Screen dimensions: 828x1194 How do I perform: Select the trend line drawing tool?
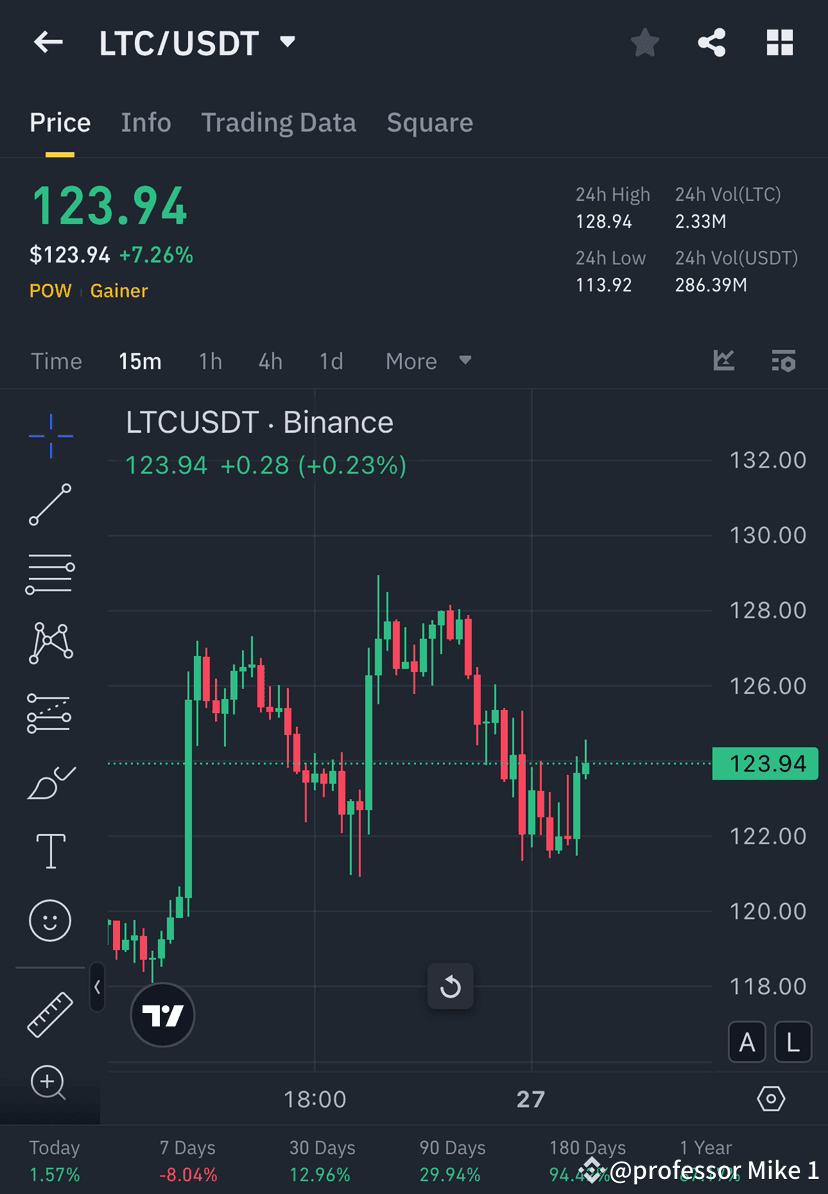[50, 505]
